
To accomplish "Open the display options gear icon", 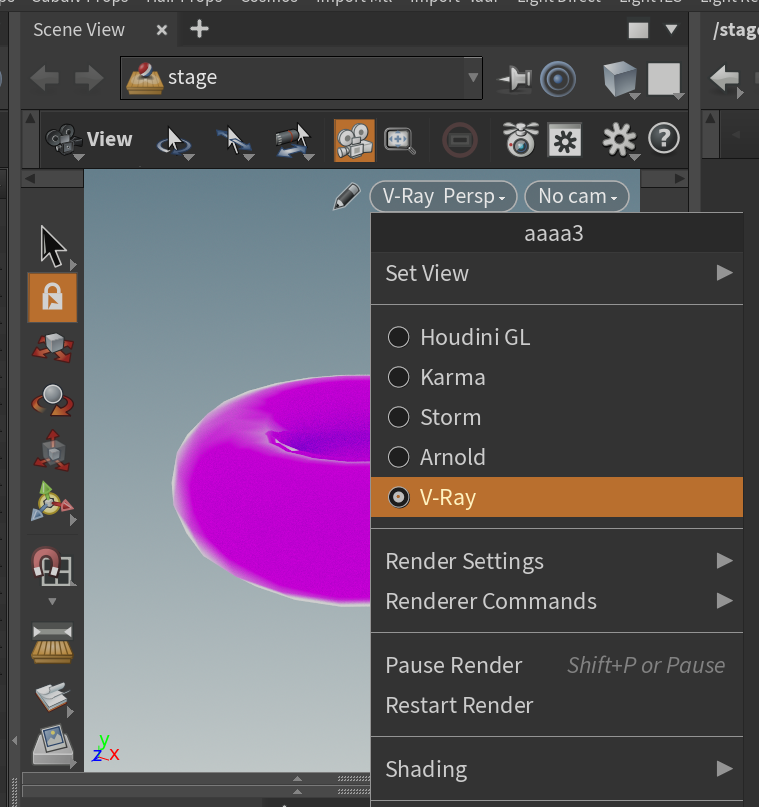I will click(620, 139).
